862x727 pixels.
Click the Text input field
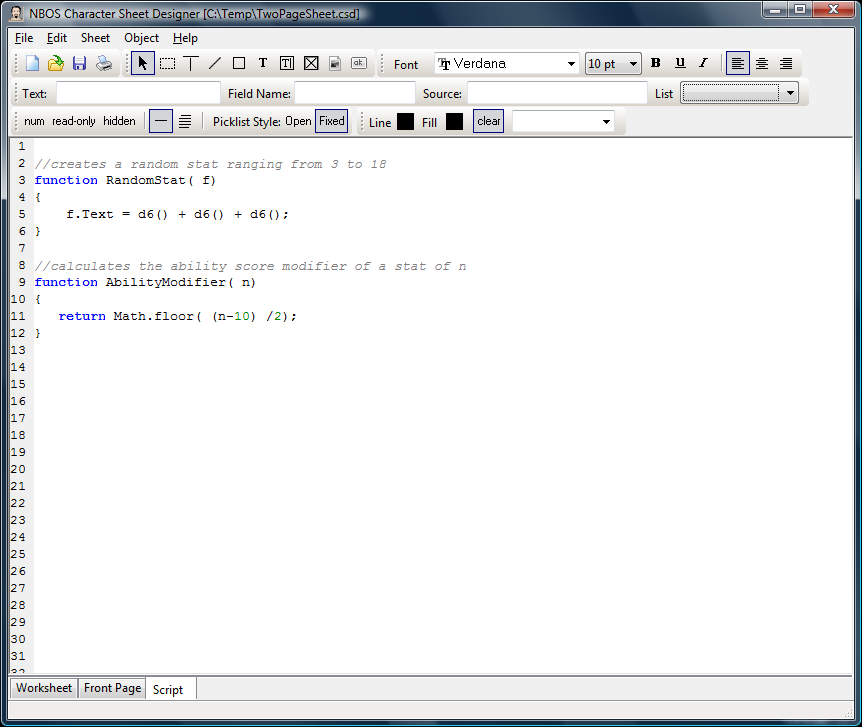tap(138, 93)
